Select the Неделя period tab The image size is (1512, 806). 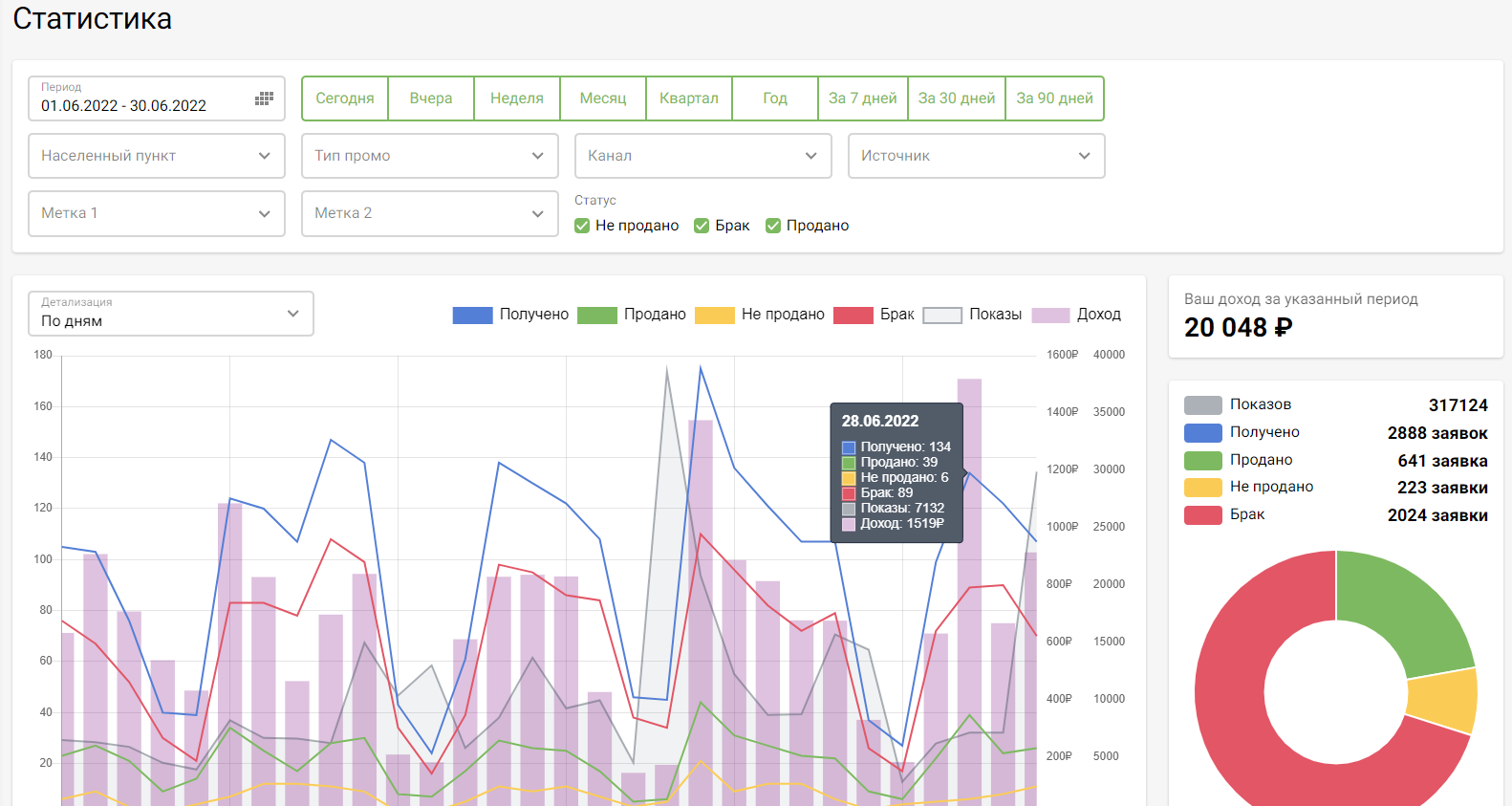pyautogui.click(x=517, y=98)
